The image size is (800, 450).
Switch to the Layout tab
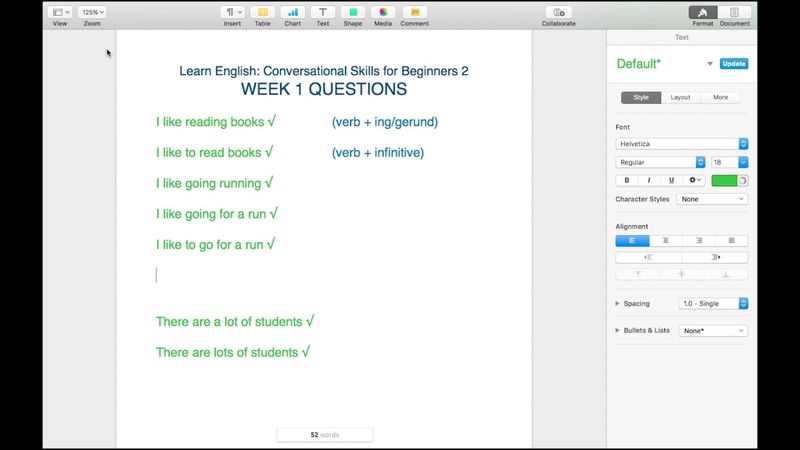[x=680, y=97]
